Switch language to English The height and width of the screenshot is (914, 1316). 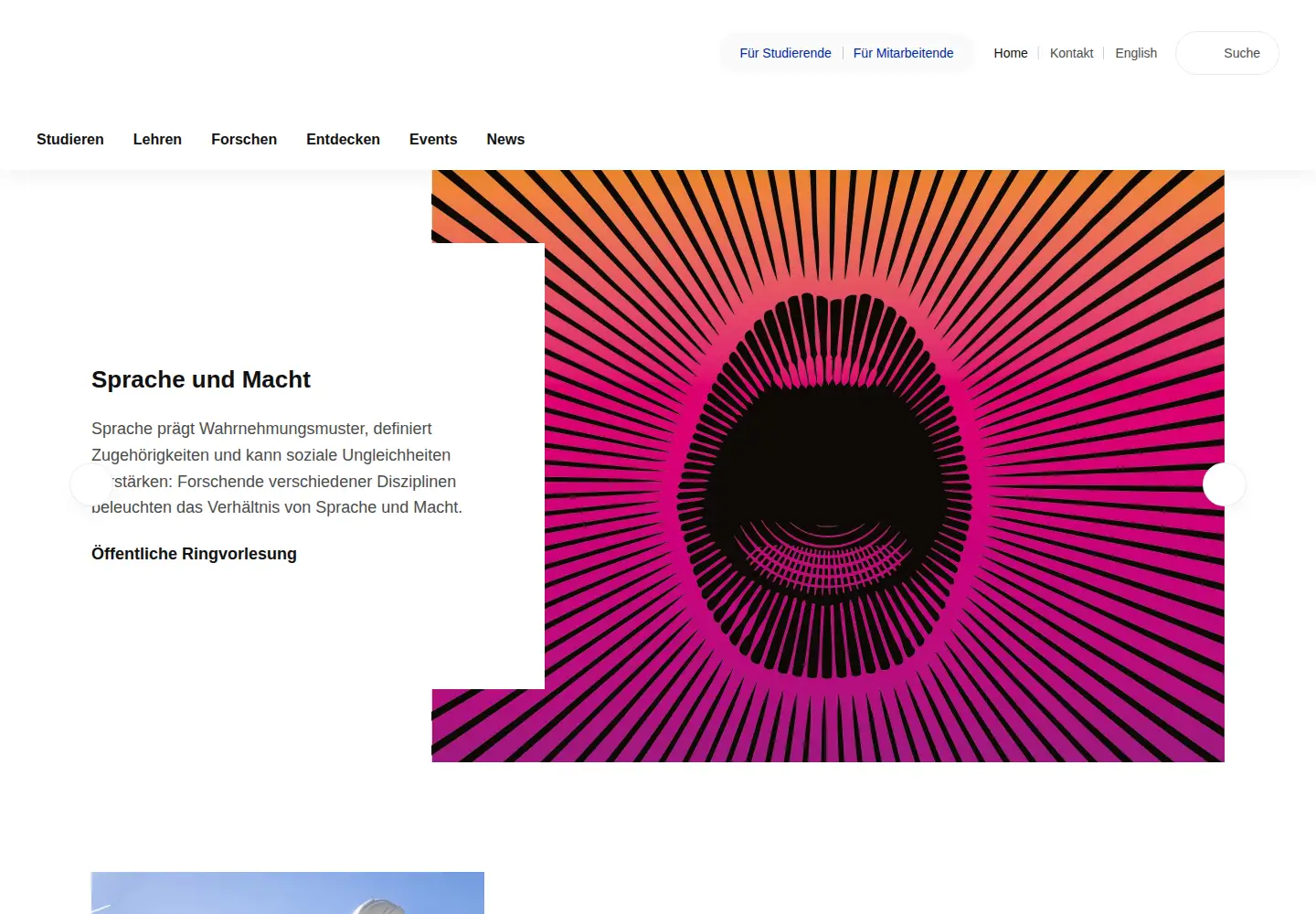coord(1136,53)
